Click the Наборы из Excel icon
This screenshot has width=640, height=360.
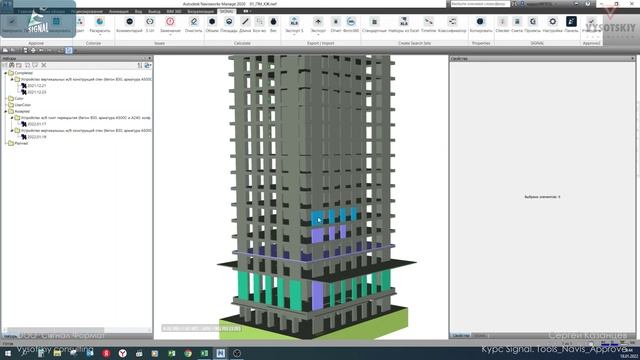click(x=404, y=22)
